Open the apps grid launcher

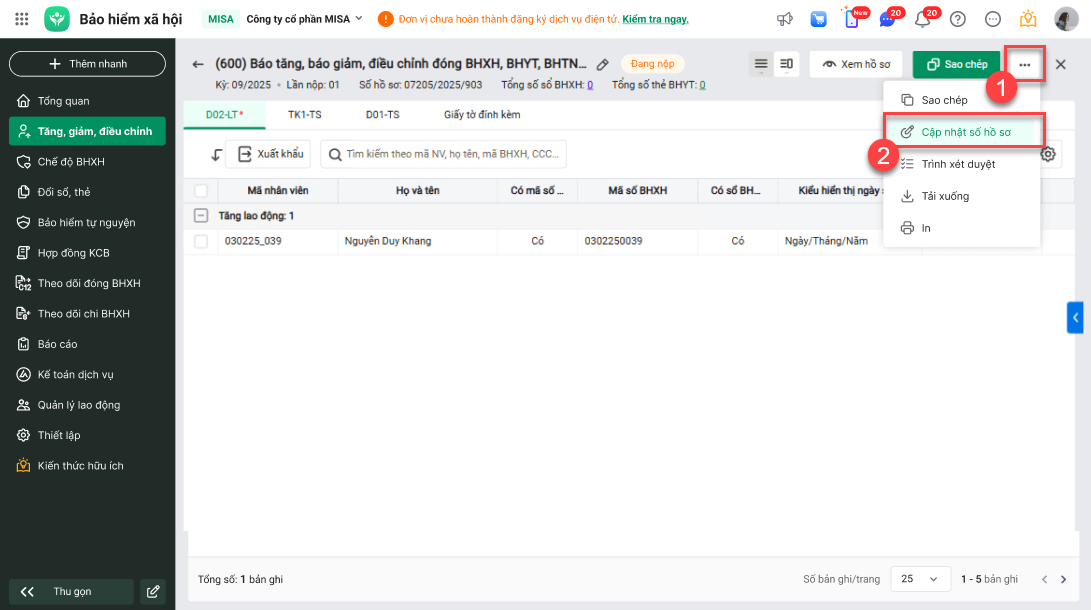22,19
